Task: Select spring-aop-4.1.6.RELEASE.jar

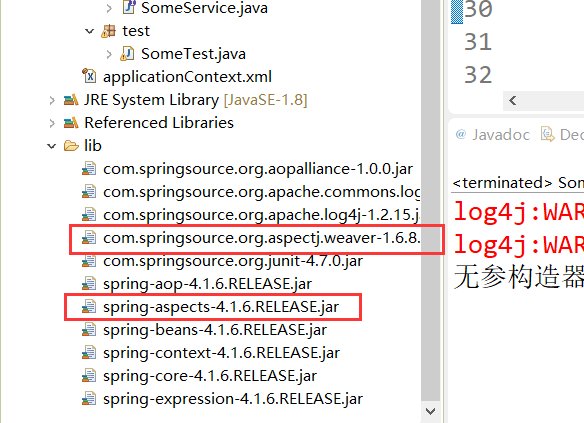Action: tap(207, 284)
